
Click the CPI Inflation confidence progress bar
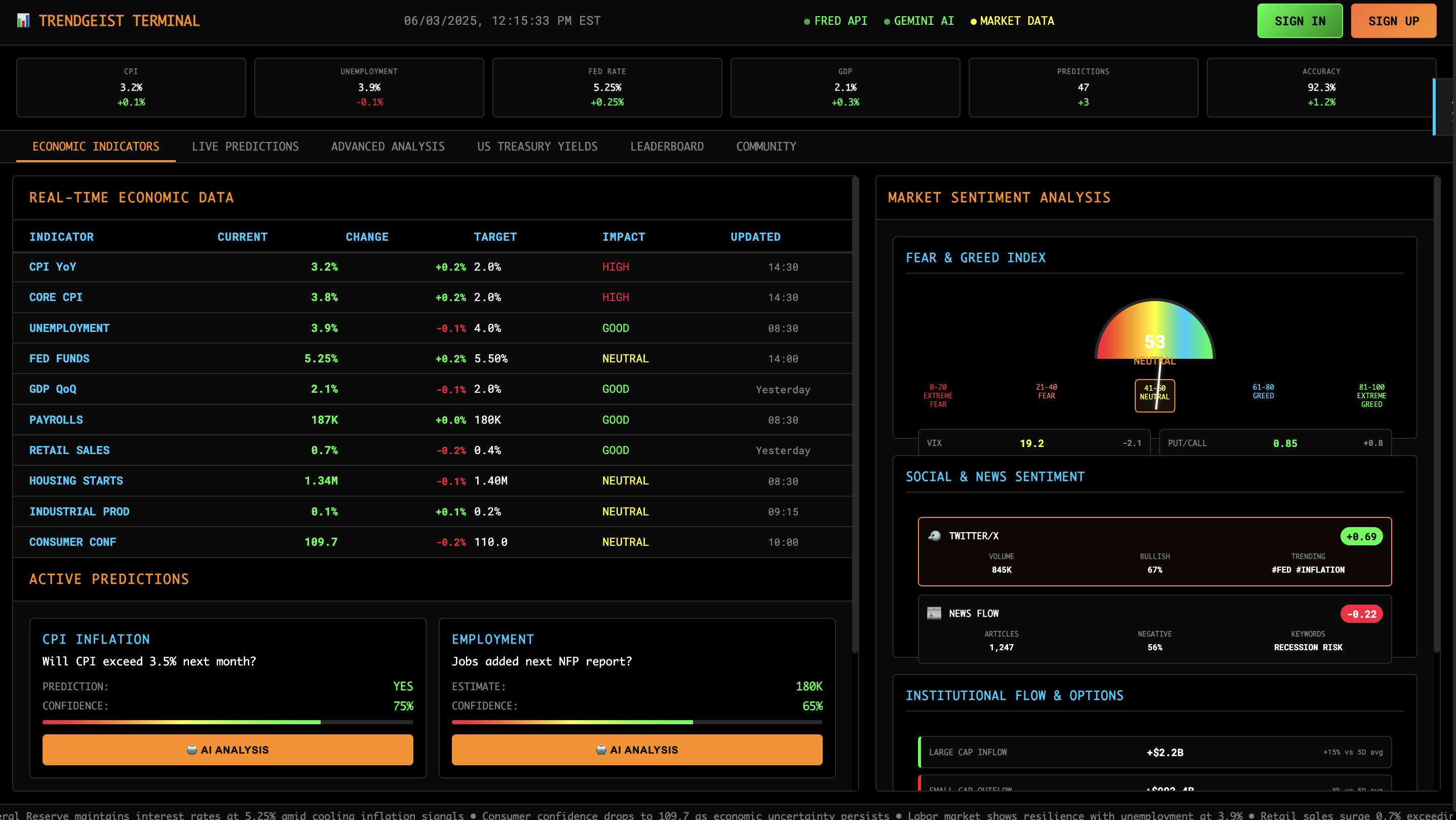point(227,722)
